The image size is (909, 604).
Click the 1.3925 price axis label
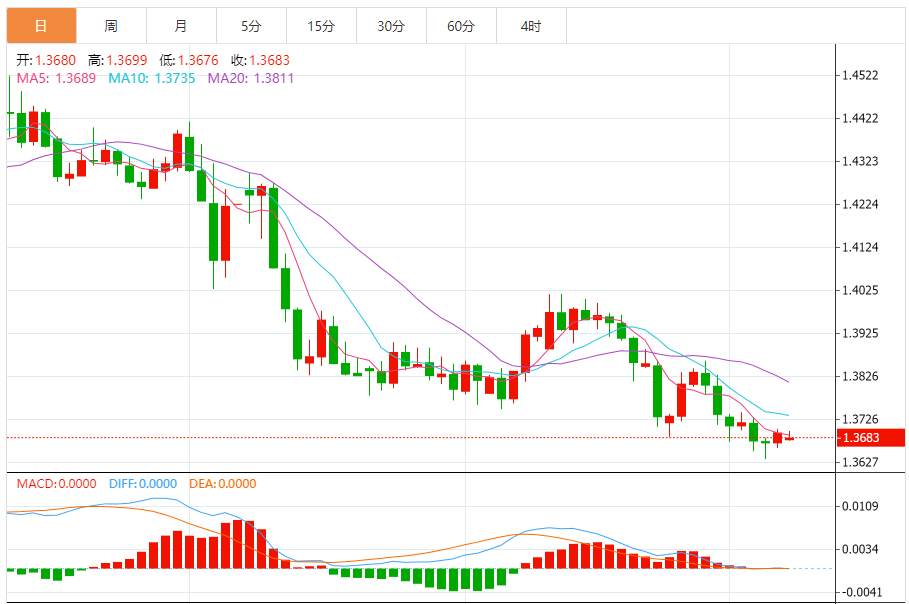coord(860,333)
